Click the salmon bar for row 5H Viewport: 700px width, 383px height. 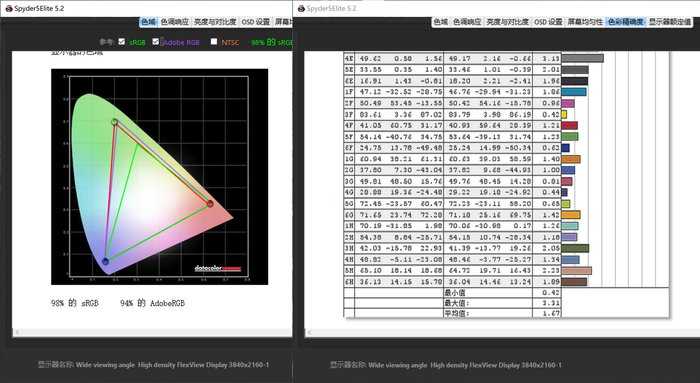point(577,271)
